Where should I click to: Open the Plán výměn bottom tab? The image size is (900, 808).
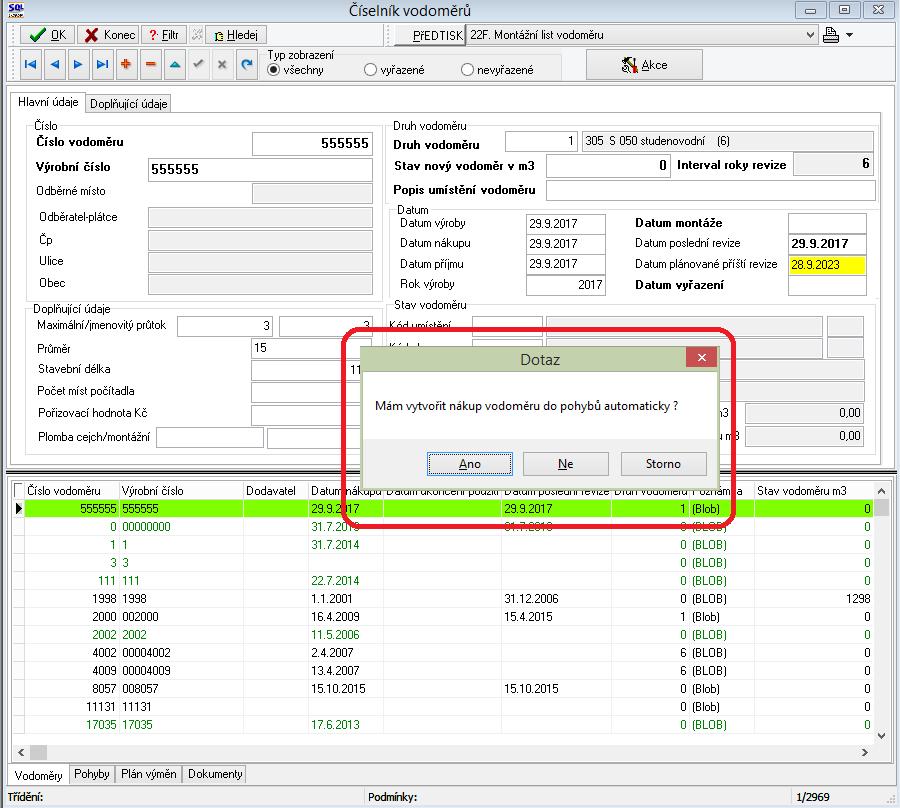pyautogui.click(x=149, y=774)
